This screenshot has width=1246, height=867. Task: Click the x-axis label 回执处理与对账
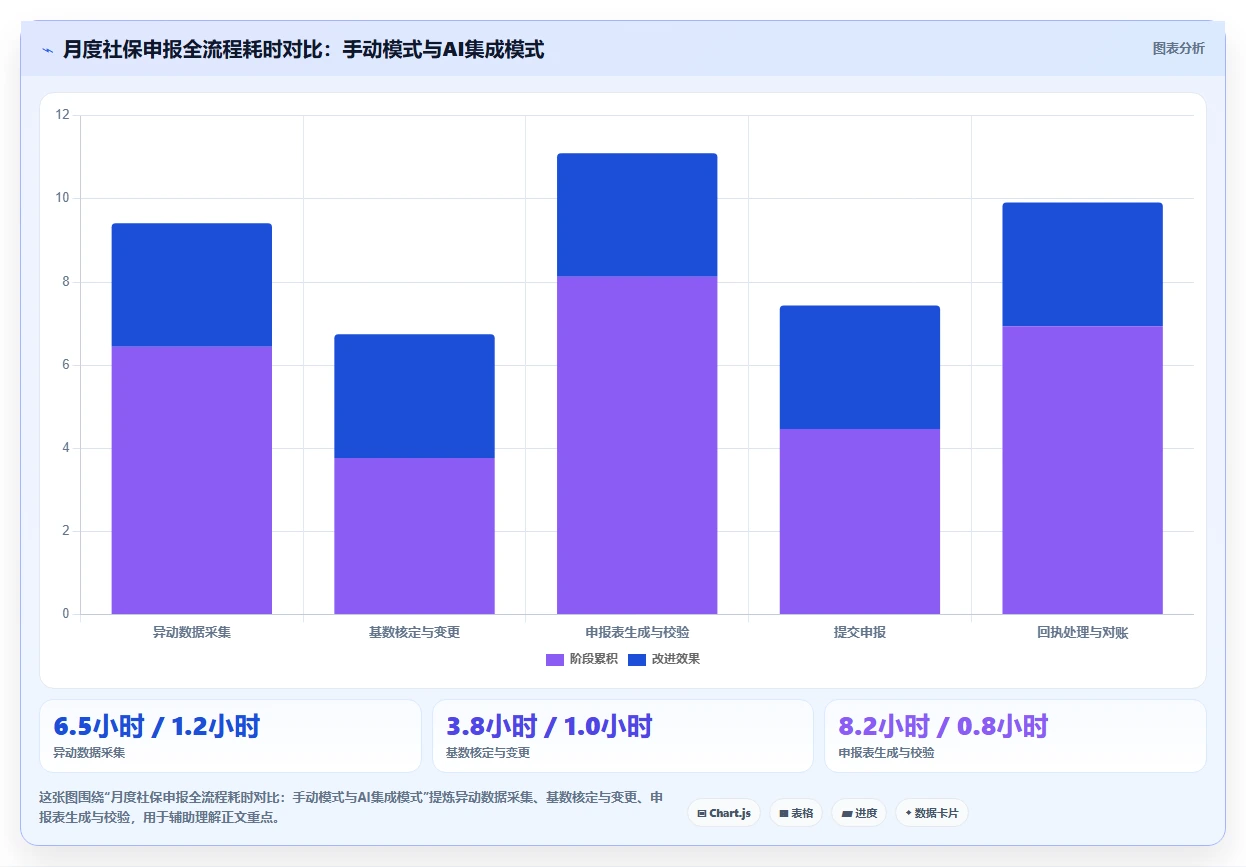(1083, 633)
